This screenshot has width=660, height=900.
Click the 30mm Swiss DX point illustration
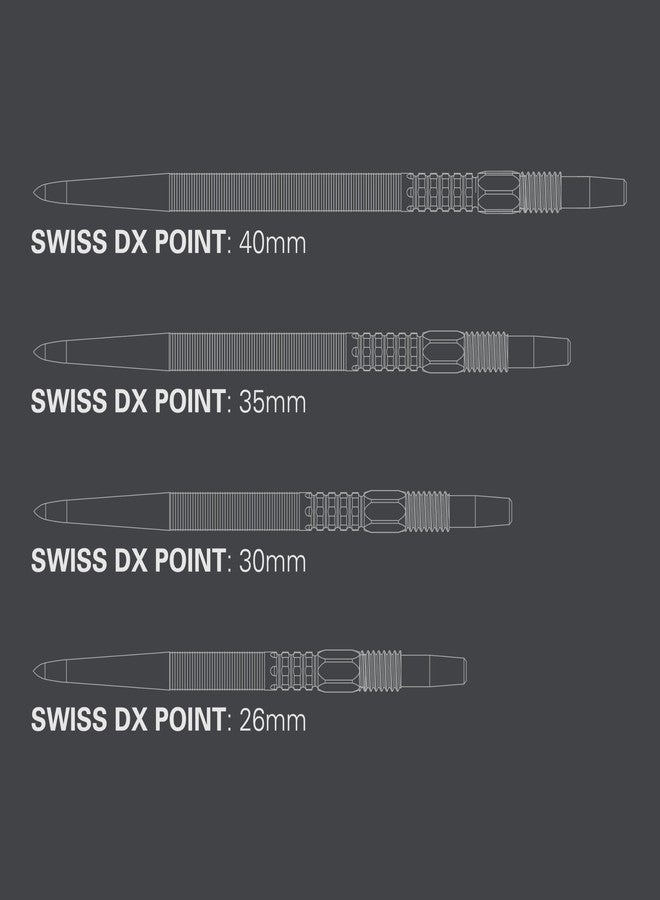click(x=273, y=511)
